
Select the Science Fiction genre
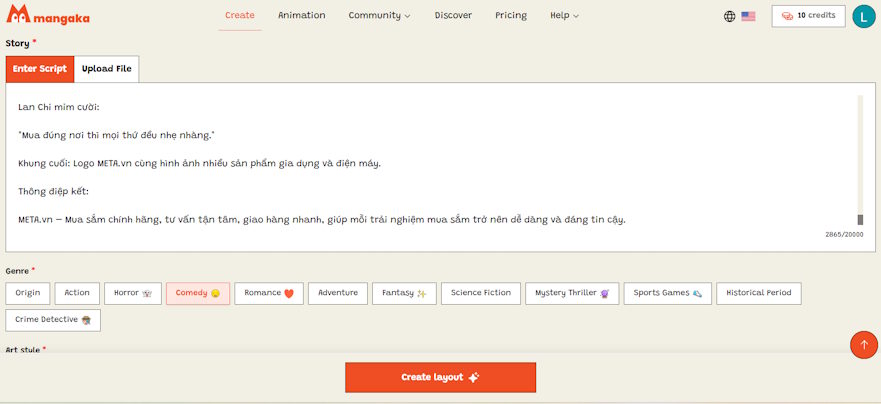pyautogui.click(x=481, y=293)
